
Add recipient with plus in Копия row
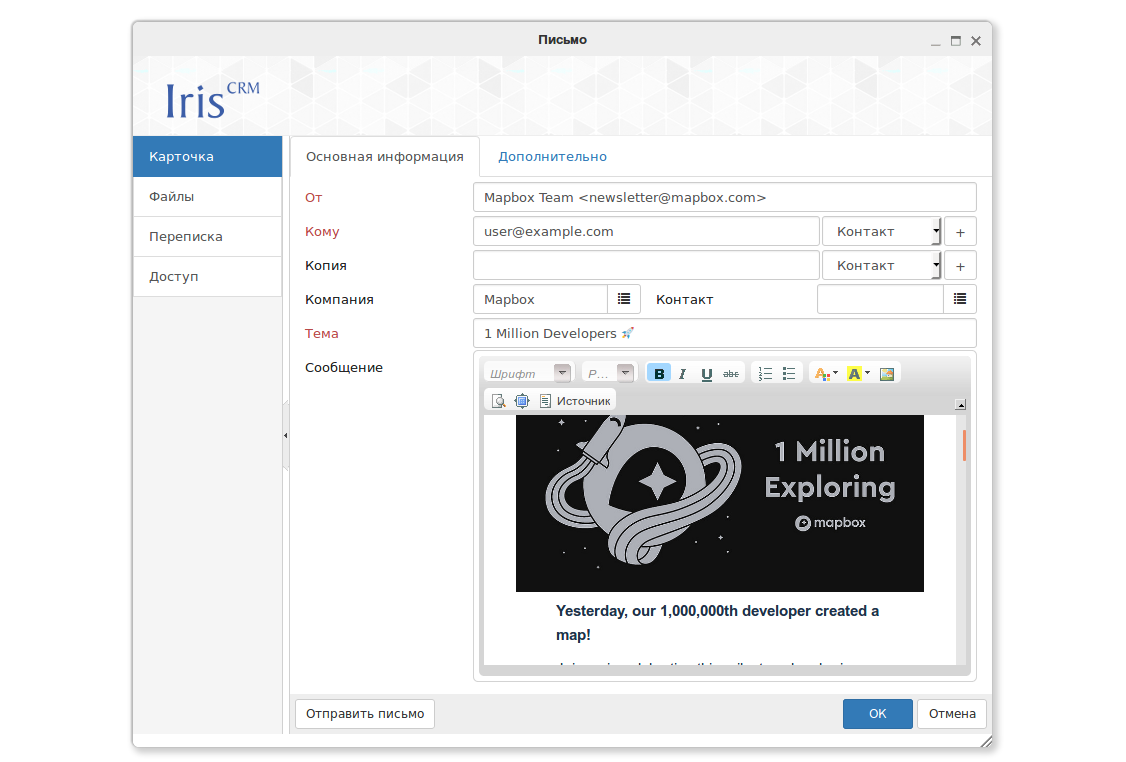point(960,266)
